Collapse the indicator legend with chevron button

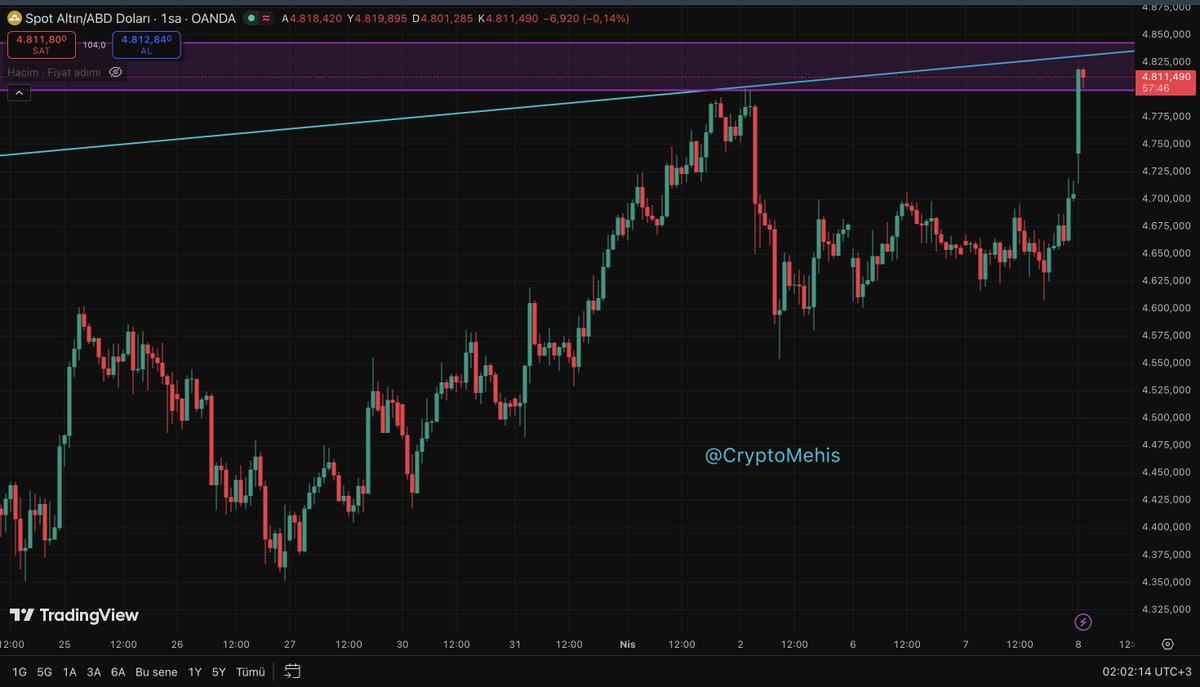click(19, 93)
